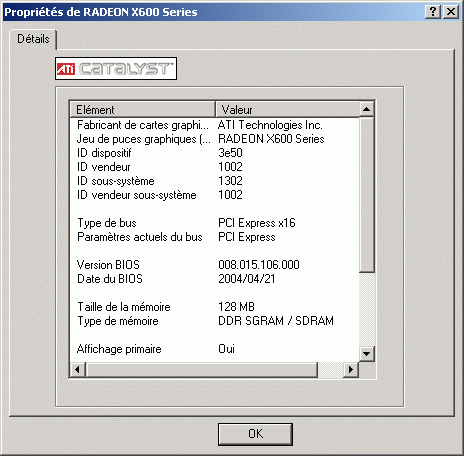Click the value 008.015.106.000
The image size is (464, 456).
coord(259,265)
